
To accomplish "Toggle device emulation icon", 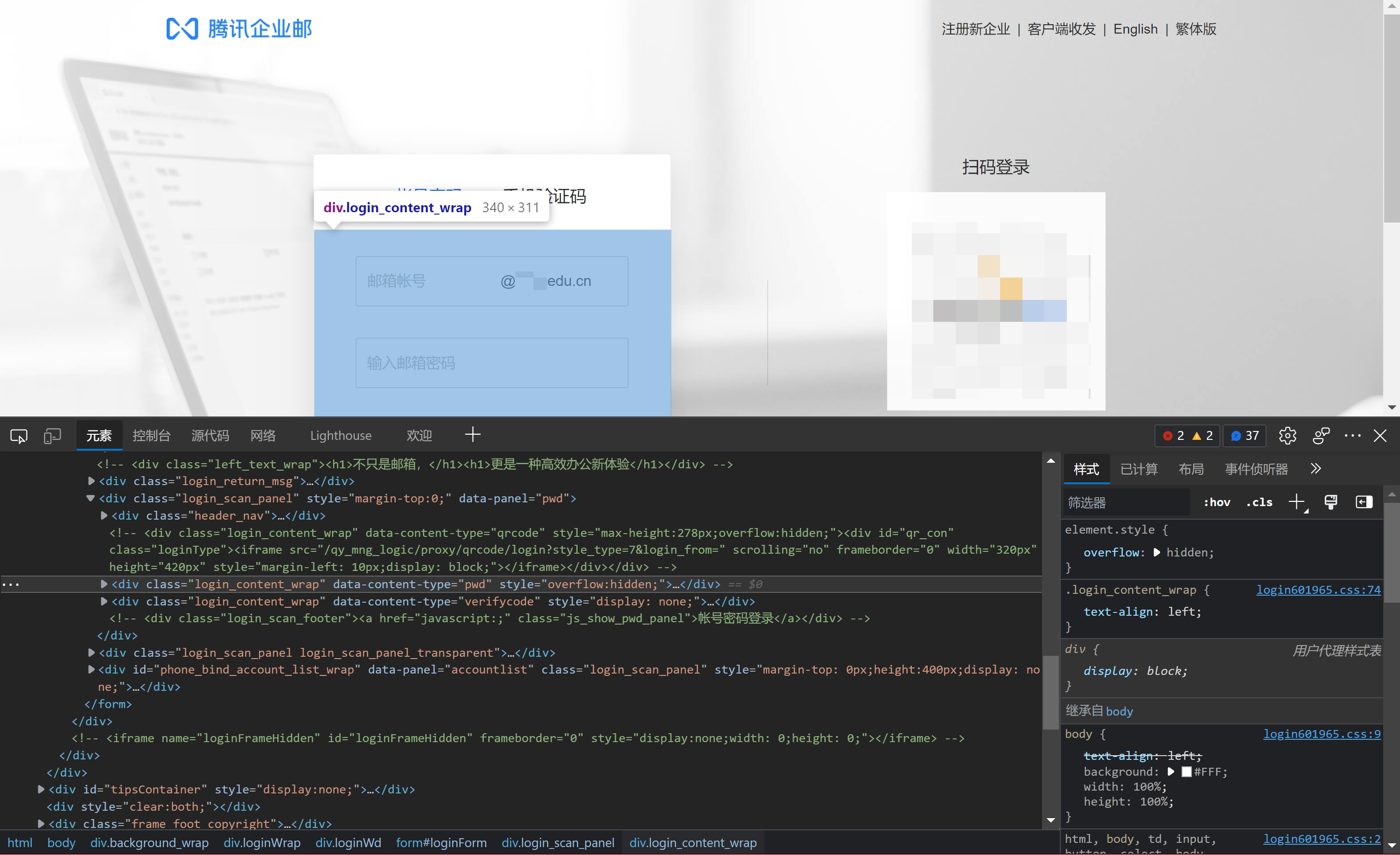I will 52,436.
